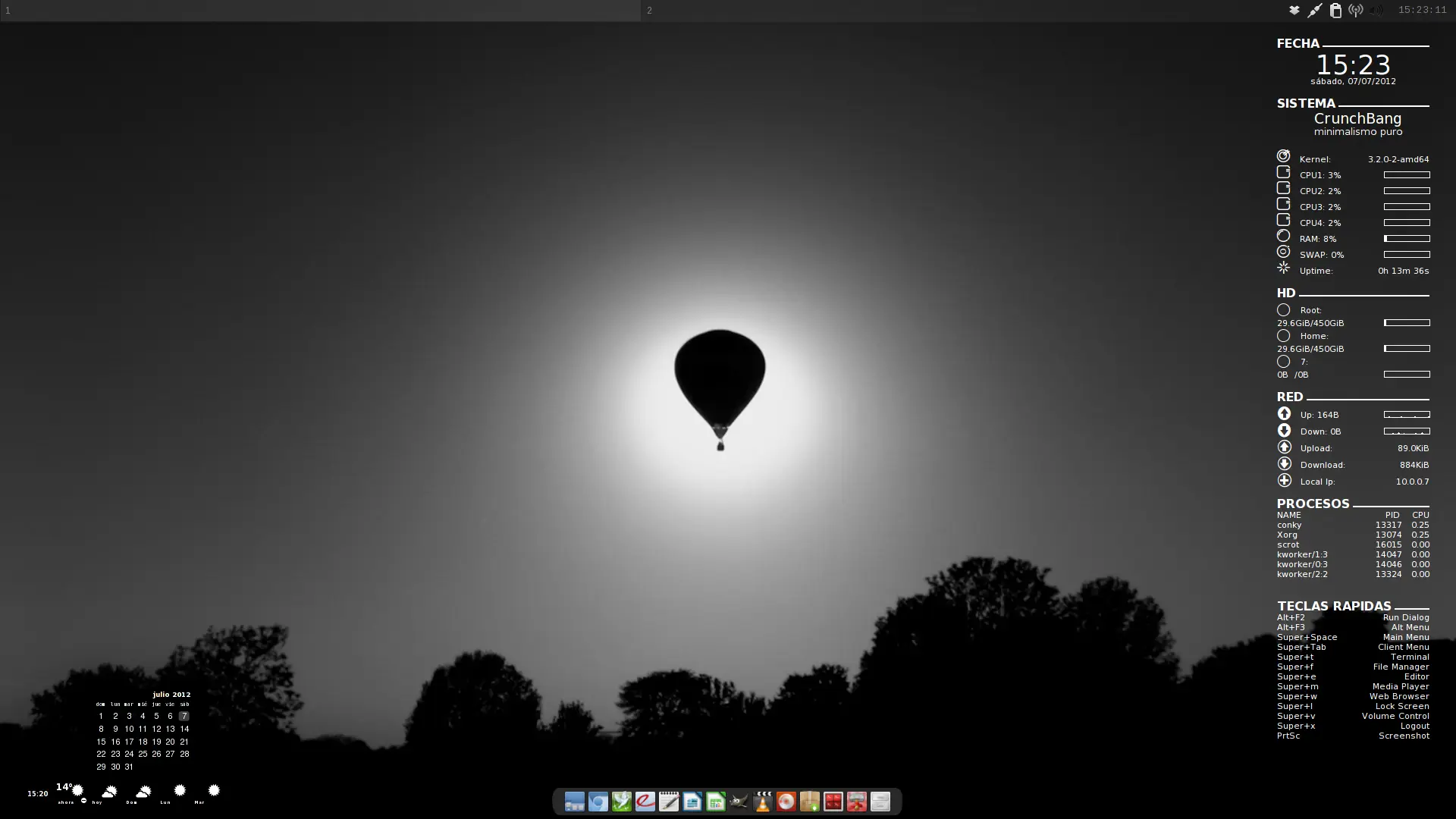Click the wired network plug tray icon

(1315, 11)
